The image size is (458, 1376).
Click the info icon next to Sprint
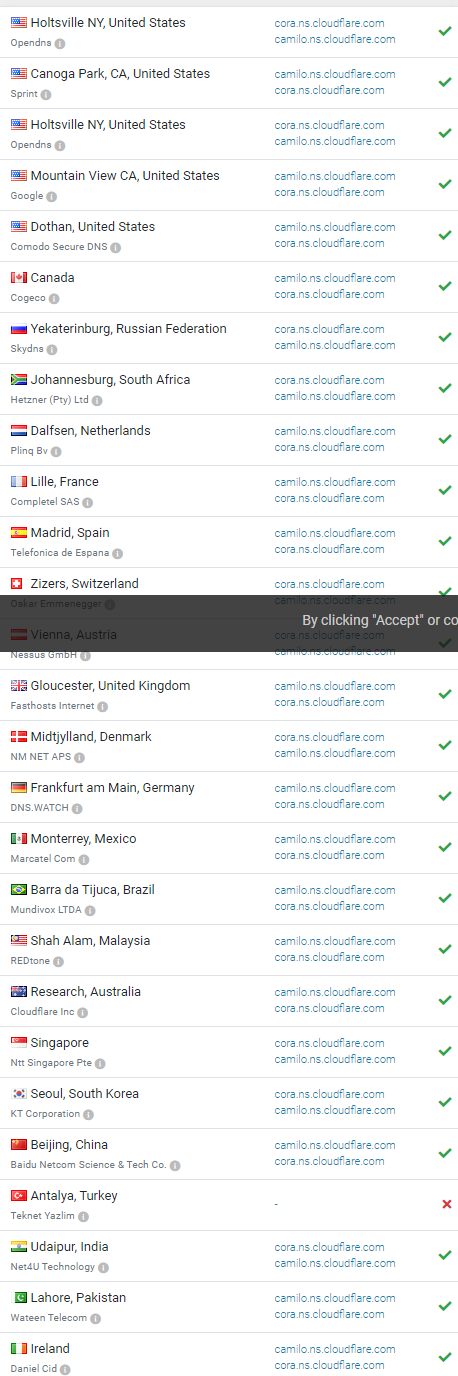point(46,95)
